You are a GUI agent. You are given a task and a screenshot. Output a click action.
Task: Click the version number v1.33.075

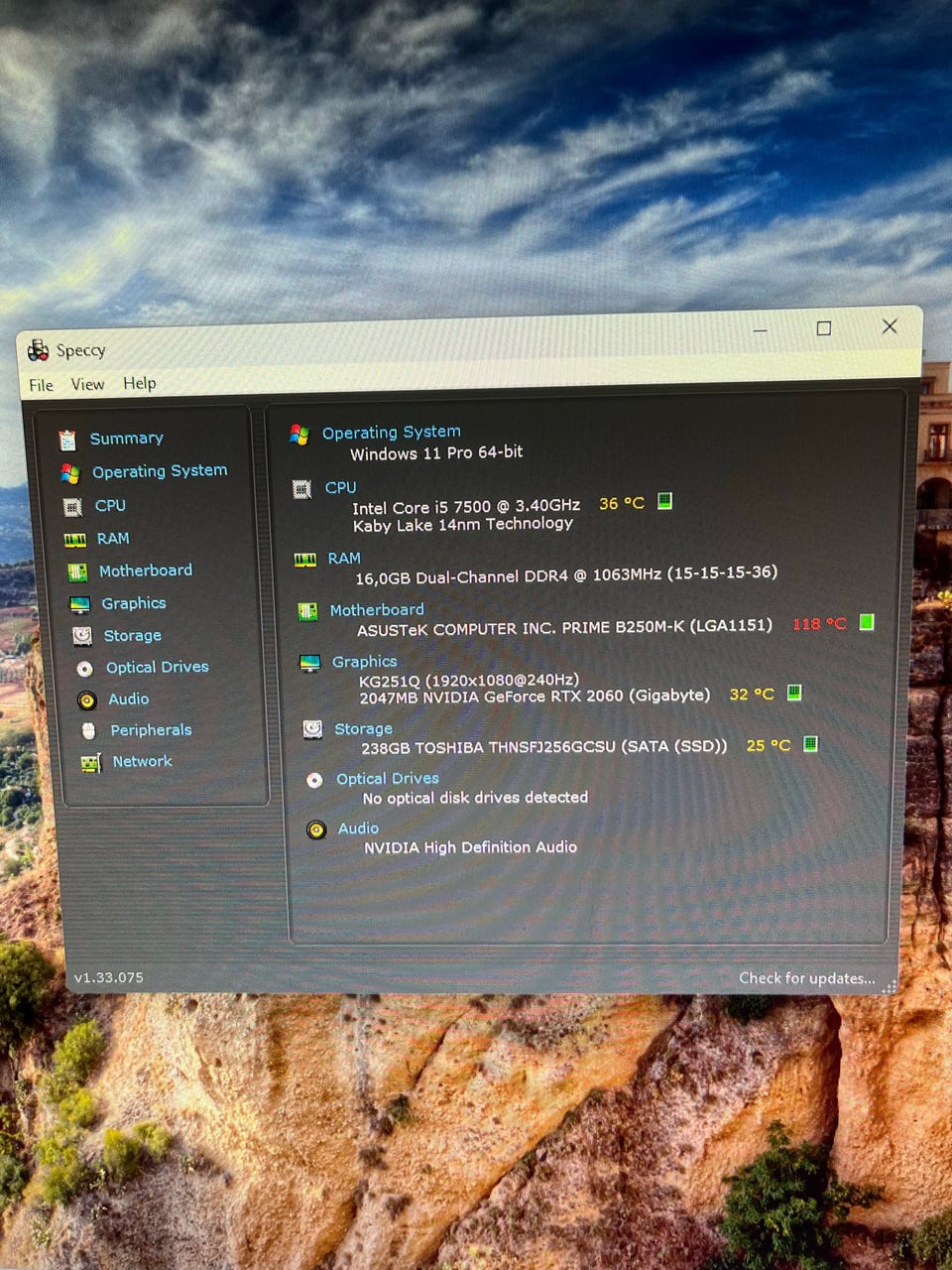[108, 977]
